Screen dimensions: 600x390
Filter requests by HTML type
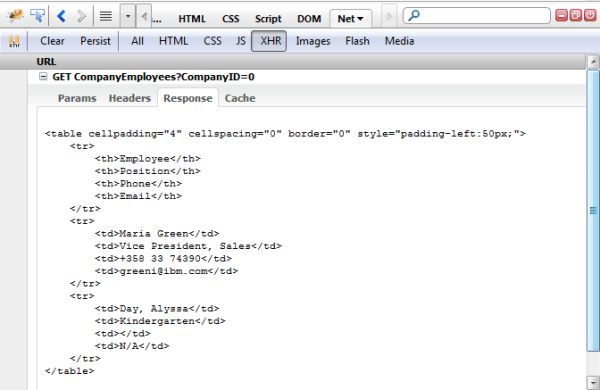pos(173,41)
